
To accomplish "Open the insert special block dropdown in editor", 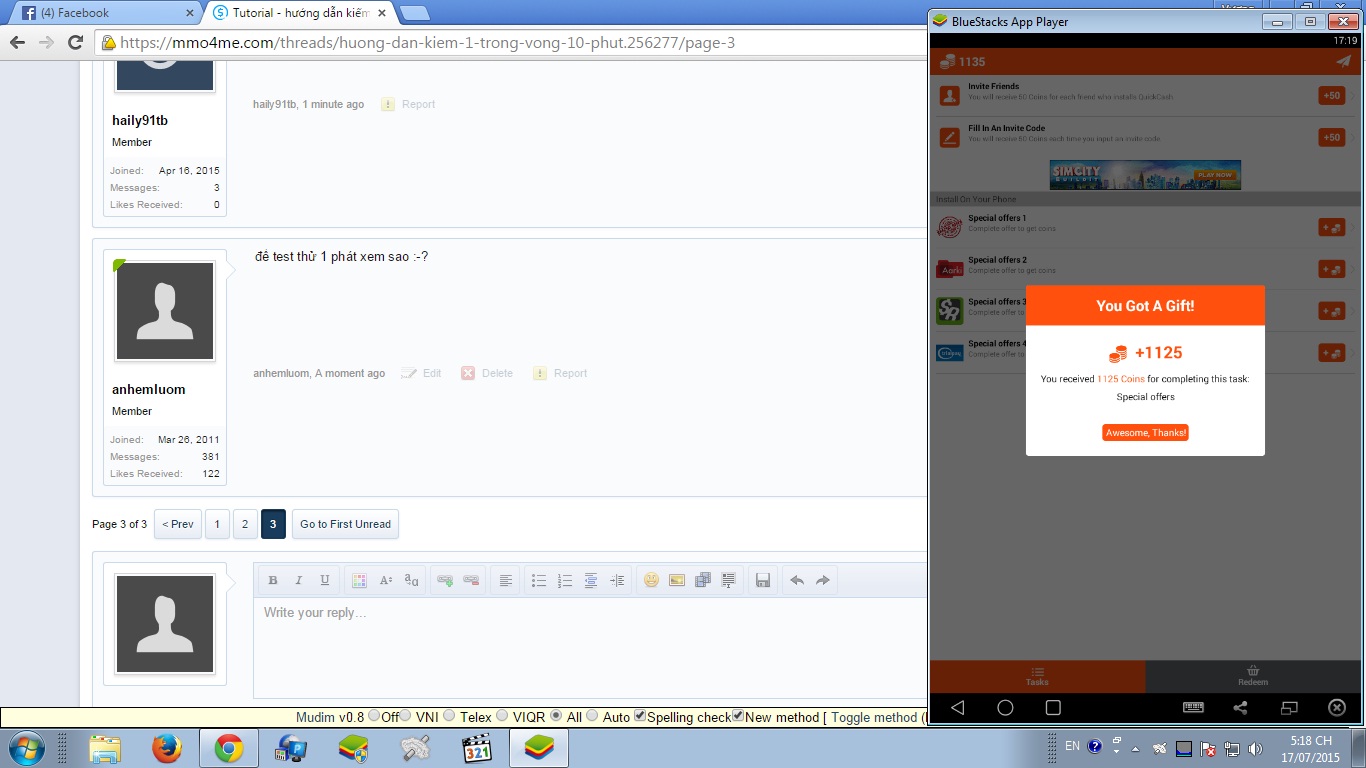I will 729,581.
